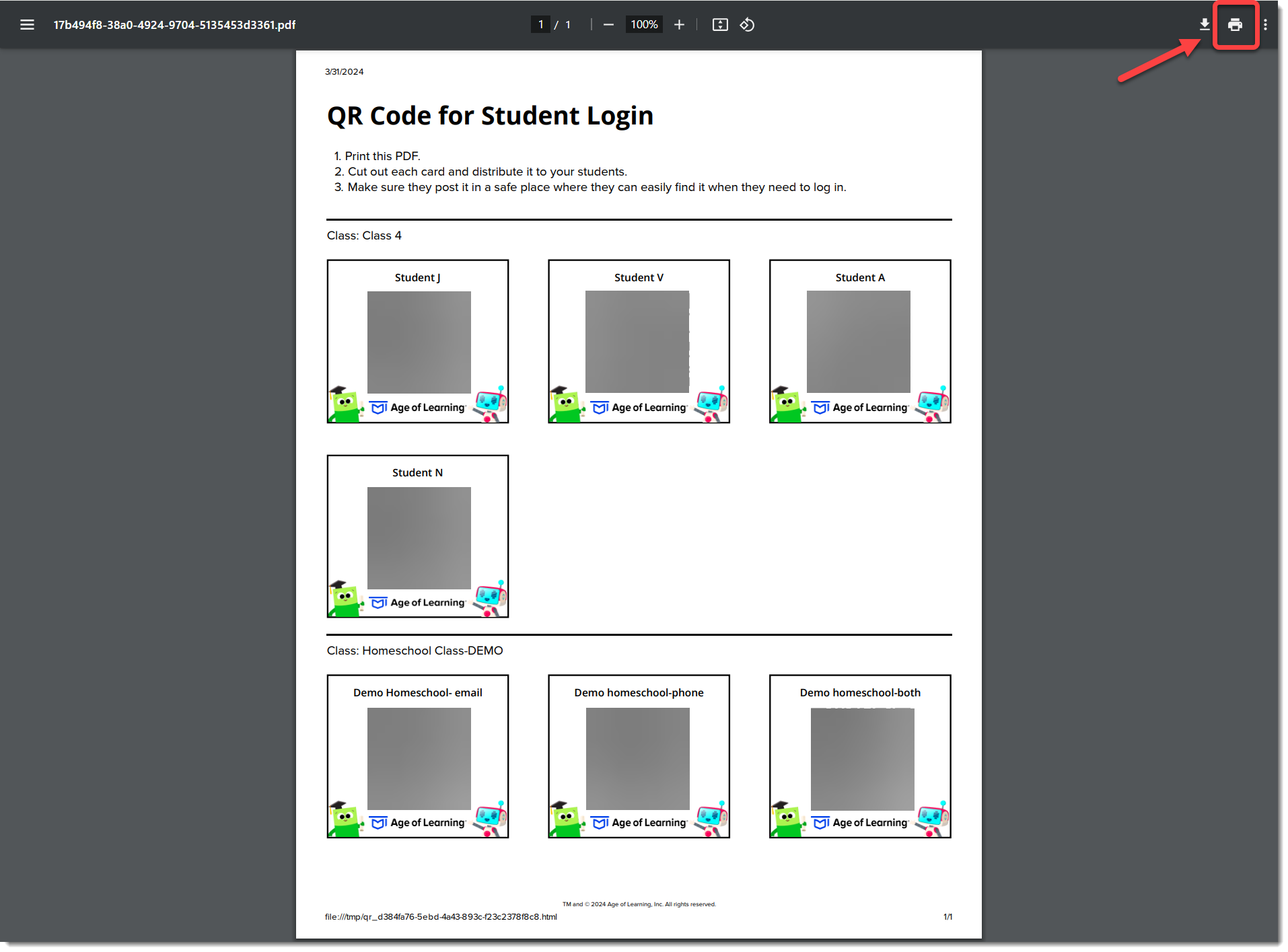Image resolution: width=1288 pixels, height=952 pixels.
Task: Click the Student N QR code
Action: coord(419,538)
